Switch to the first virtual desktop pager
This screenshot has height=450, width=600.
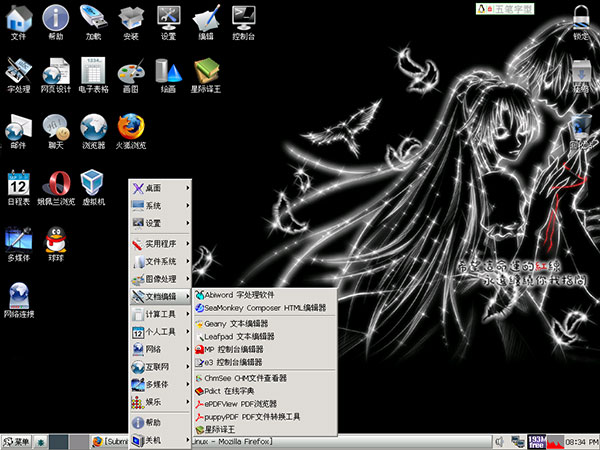(x=59, y=442)
